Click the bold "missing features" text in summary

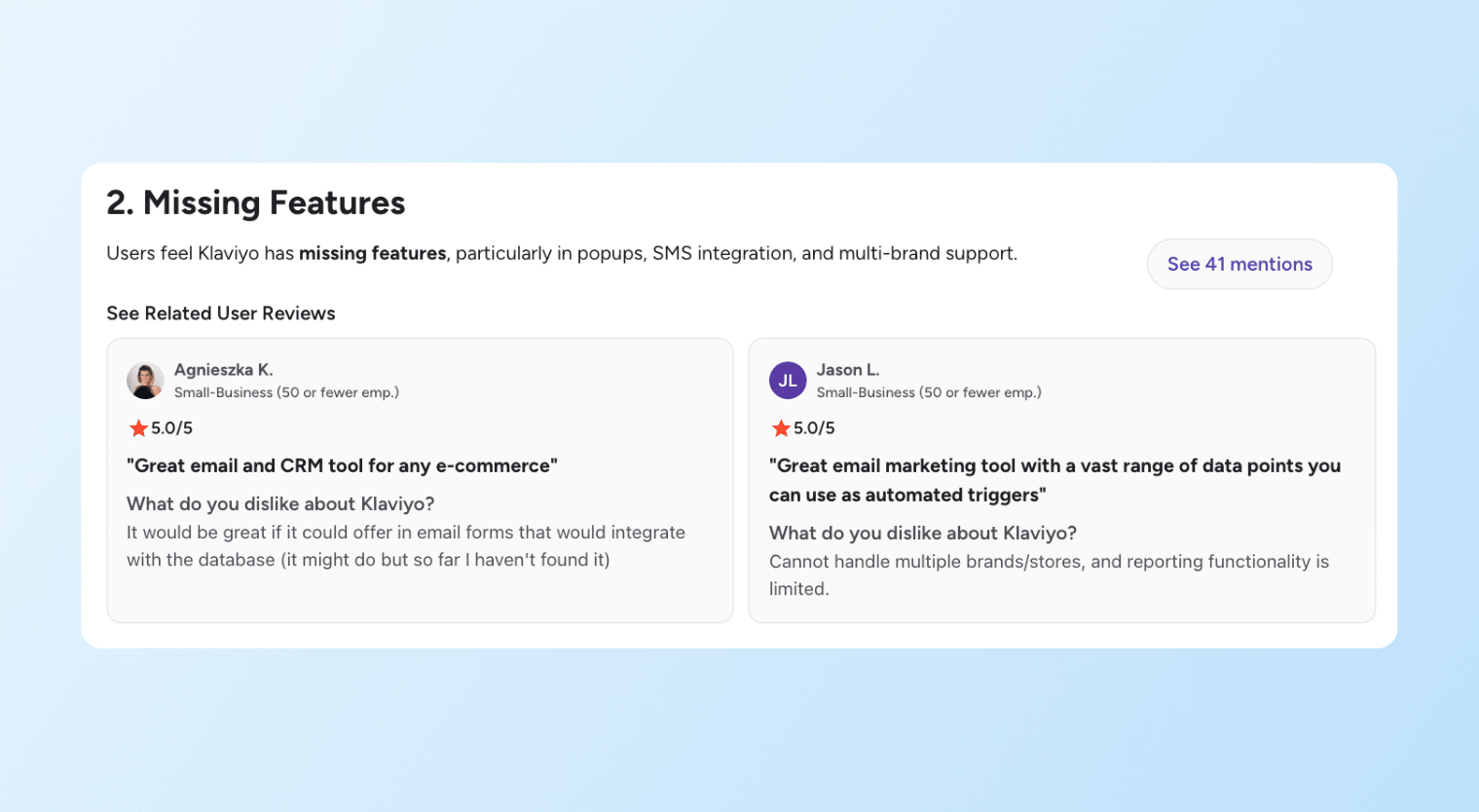click(372, 253)
